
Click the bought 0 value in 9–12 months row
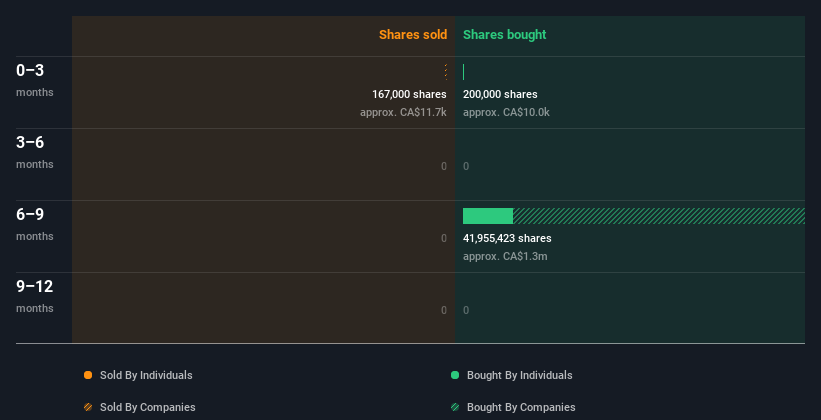click(466, 311)
